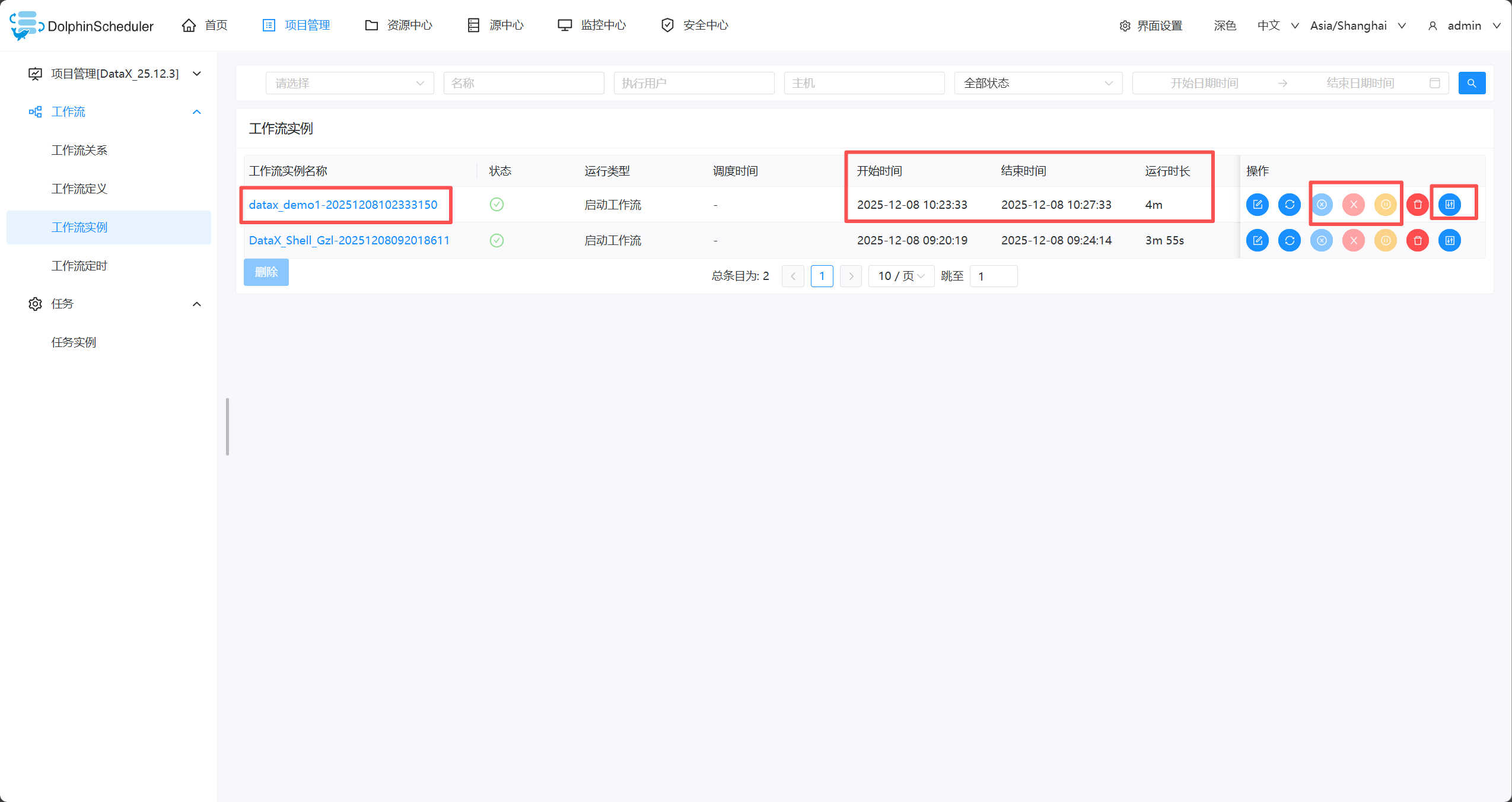Open the 10 / 页 page size selector

tap(900, 276)
